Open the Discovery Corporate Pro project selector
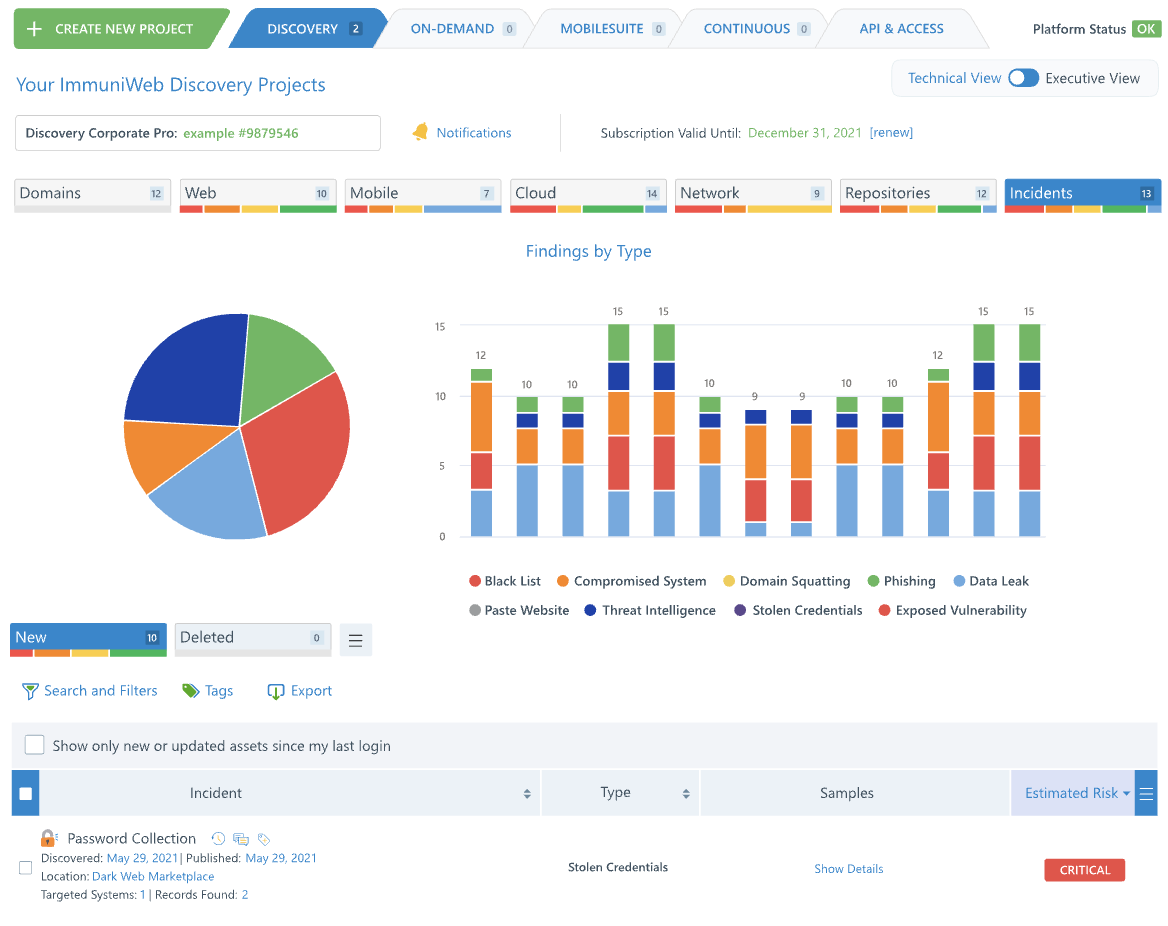 (x=198, y=133)
